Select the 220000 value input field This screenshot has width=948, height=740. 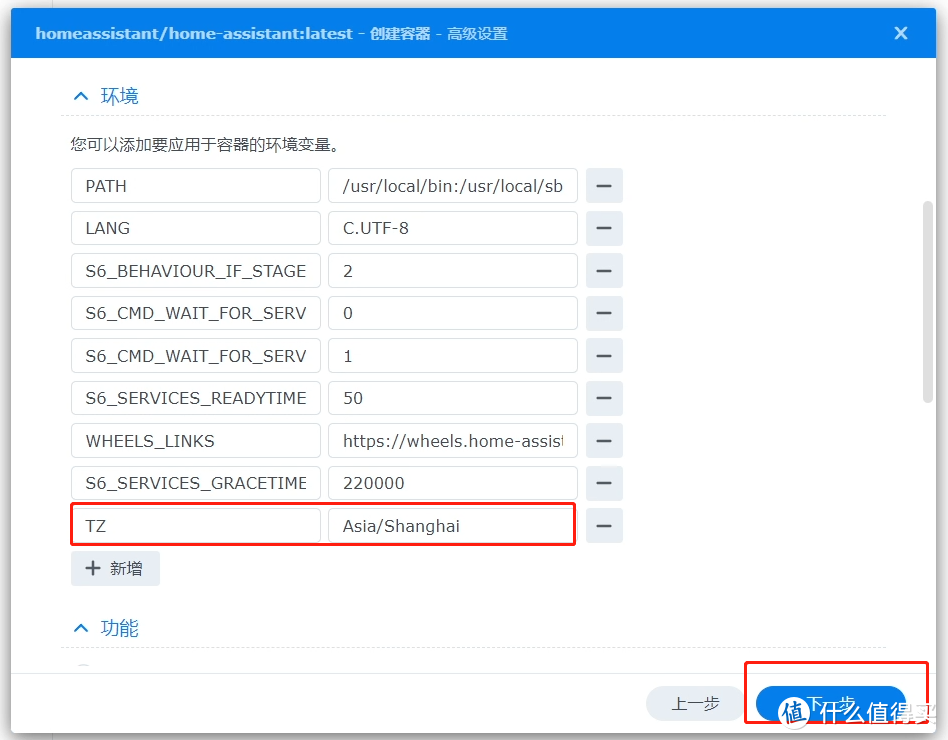[452, 483]
